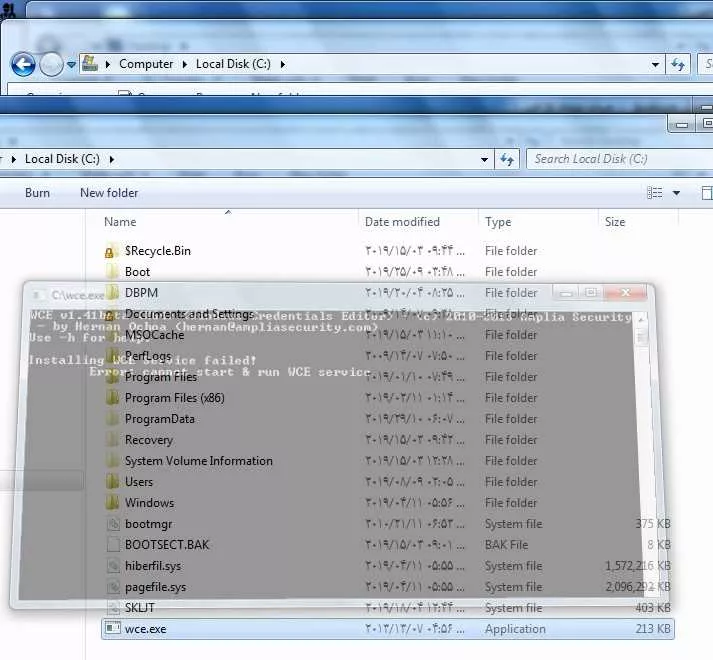Open the view options dropdown arrow
This screenshot has width=713, height=660.
[x=676, y=193]
